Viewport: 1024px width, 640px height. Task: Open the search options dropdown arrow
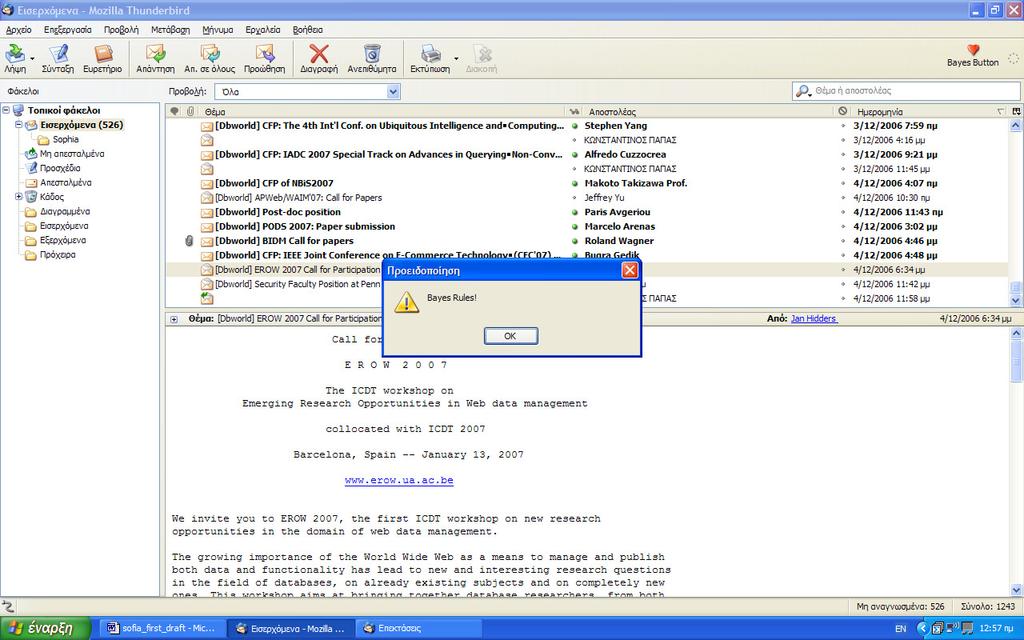click(810, 94)
